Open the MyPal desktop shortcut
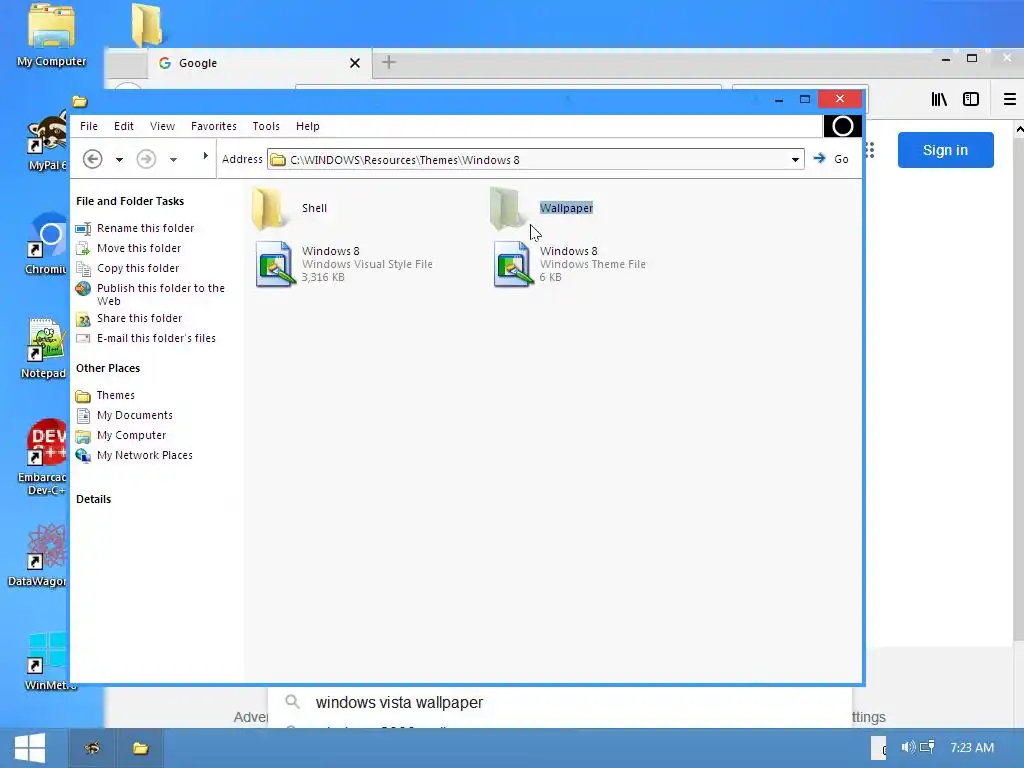The image size is (1024, 768). coord(46,140)
